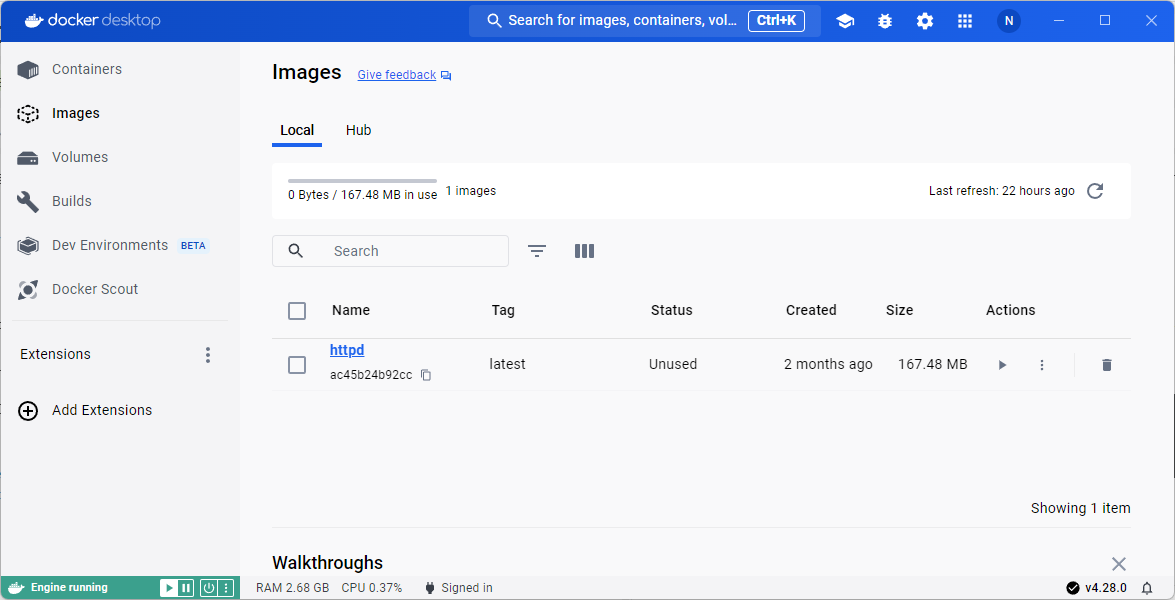The width and height of the screenshot is (1175, 600).
Task: Open the extensions grid icon
Action: [965, 21]
